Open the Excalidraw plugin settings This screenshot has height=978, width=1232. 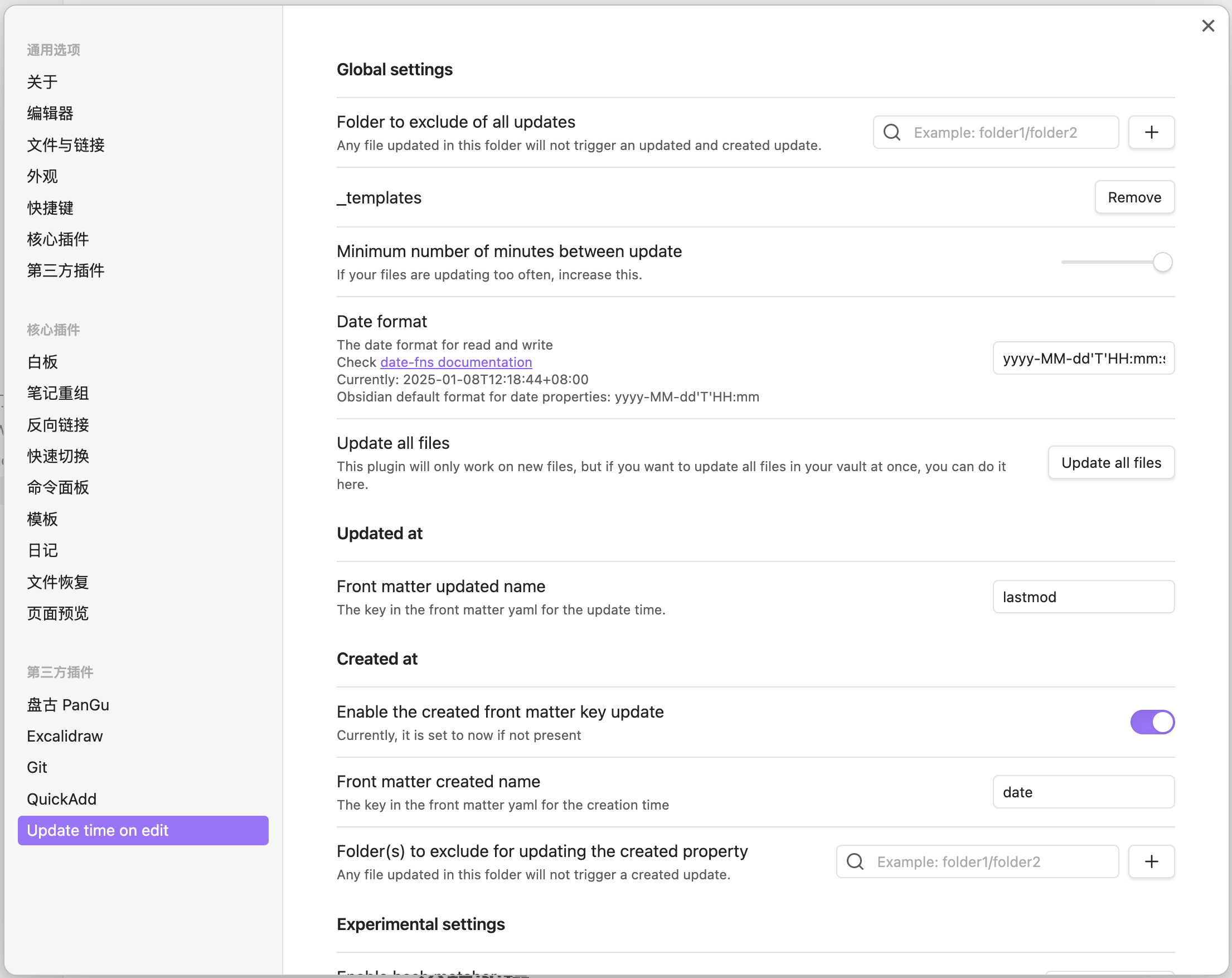click(65, 736)
